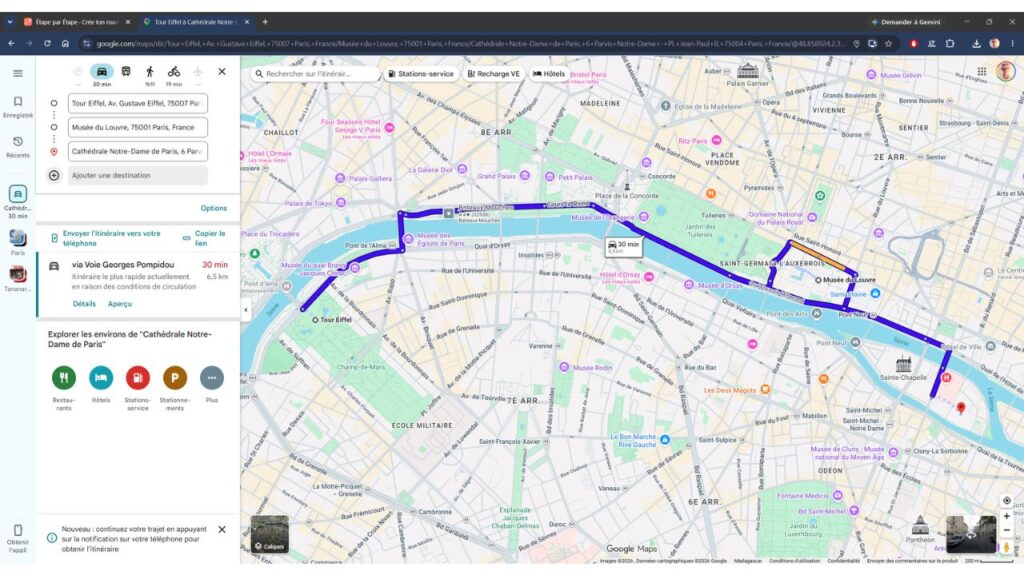Screen dimensions: 1024x576
Task: Edit the Tour Eiffel starting point field
Action: (x=138, y=103)
